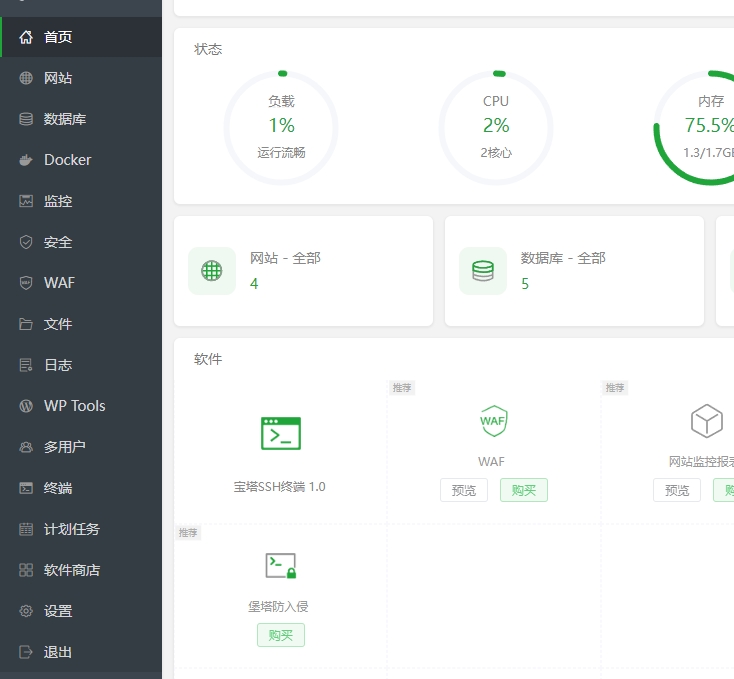734x679 pixels.
Task: Open 安全 menu item
Action: 81,242
